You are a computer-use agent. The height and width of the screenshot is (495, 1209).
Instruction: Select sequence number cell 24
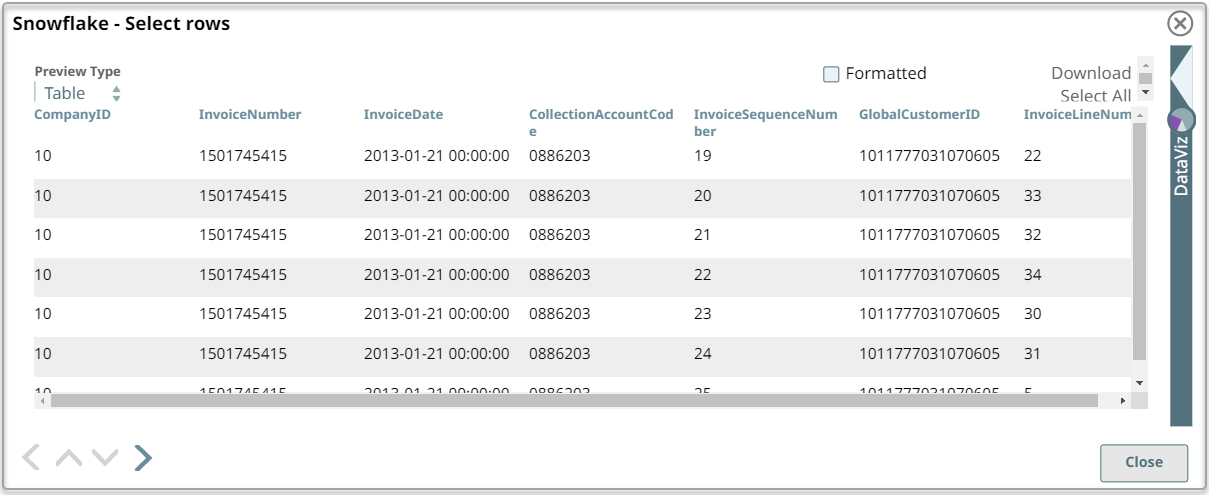pos(703,353)
